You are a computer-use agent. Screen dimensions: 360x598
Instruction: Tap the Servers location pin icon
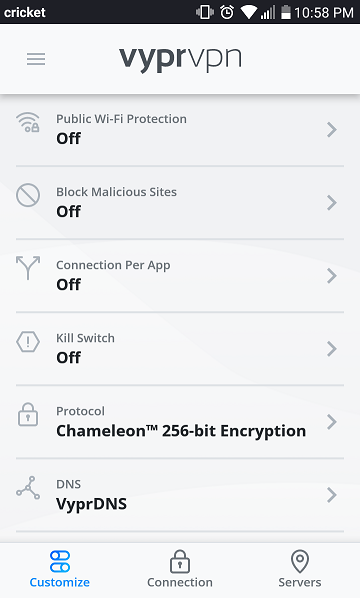click(300, 561)
